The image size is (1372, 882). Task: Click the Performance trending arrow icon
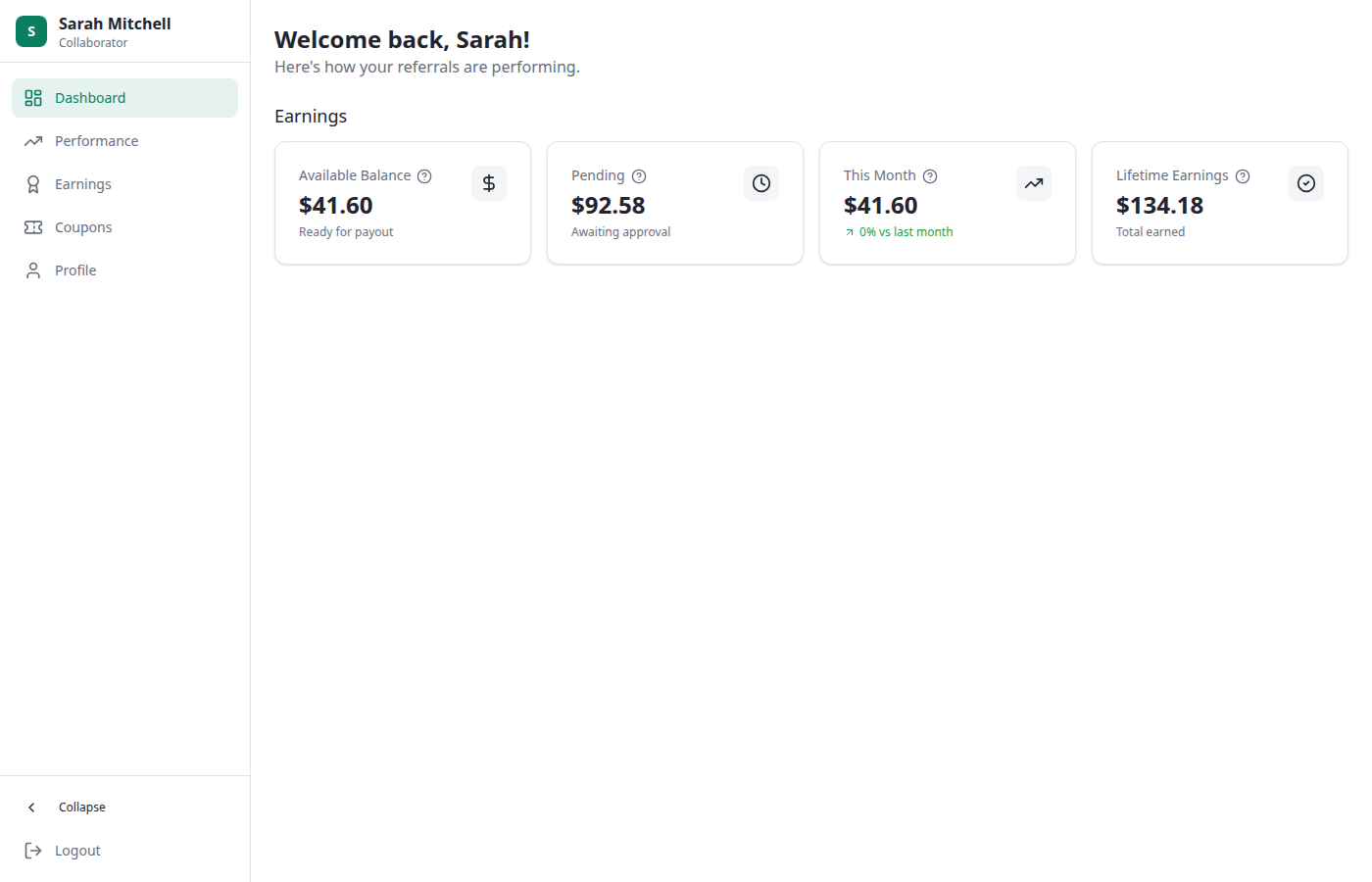click(32, 140)
